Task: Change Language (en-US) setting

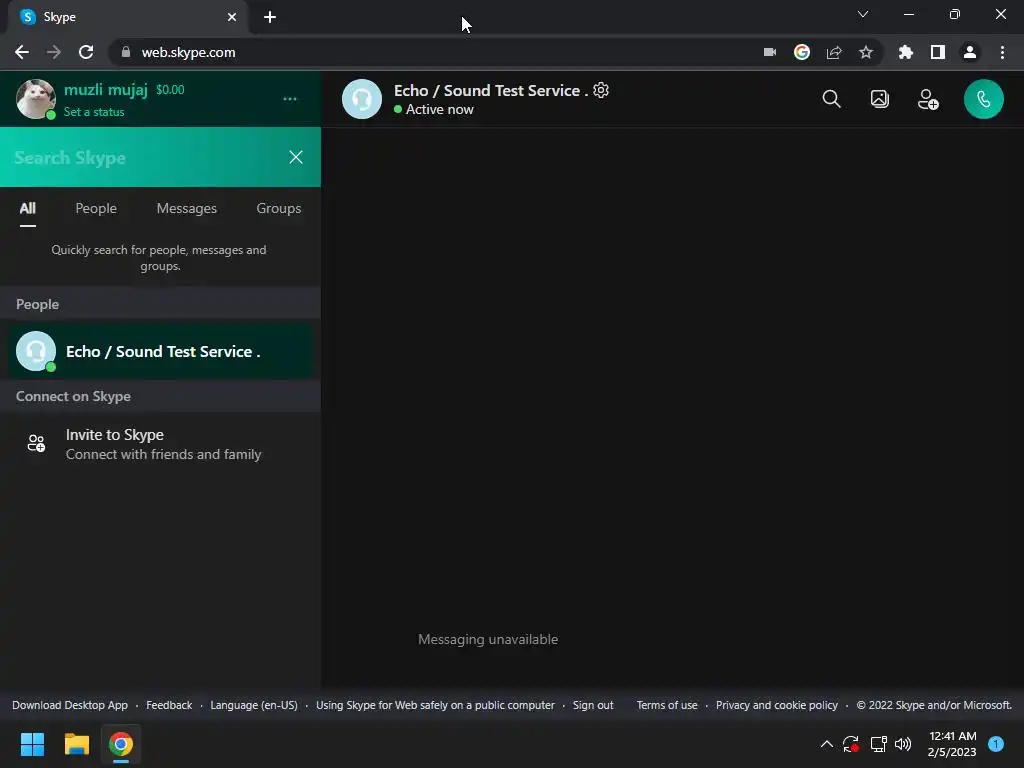Action: pos(254,705)
